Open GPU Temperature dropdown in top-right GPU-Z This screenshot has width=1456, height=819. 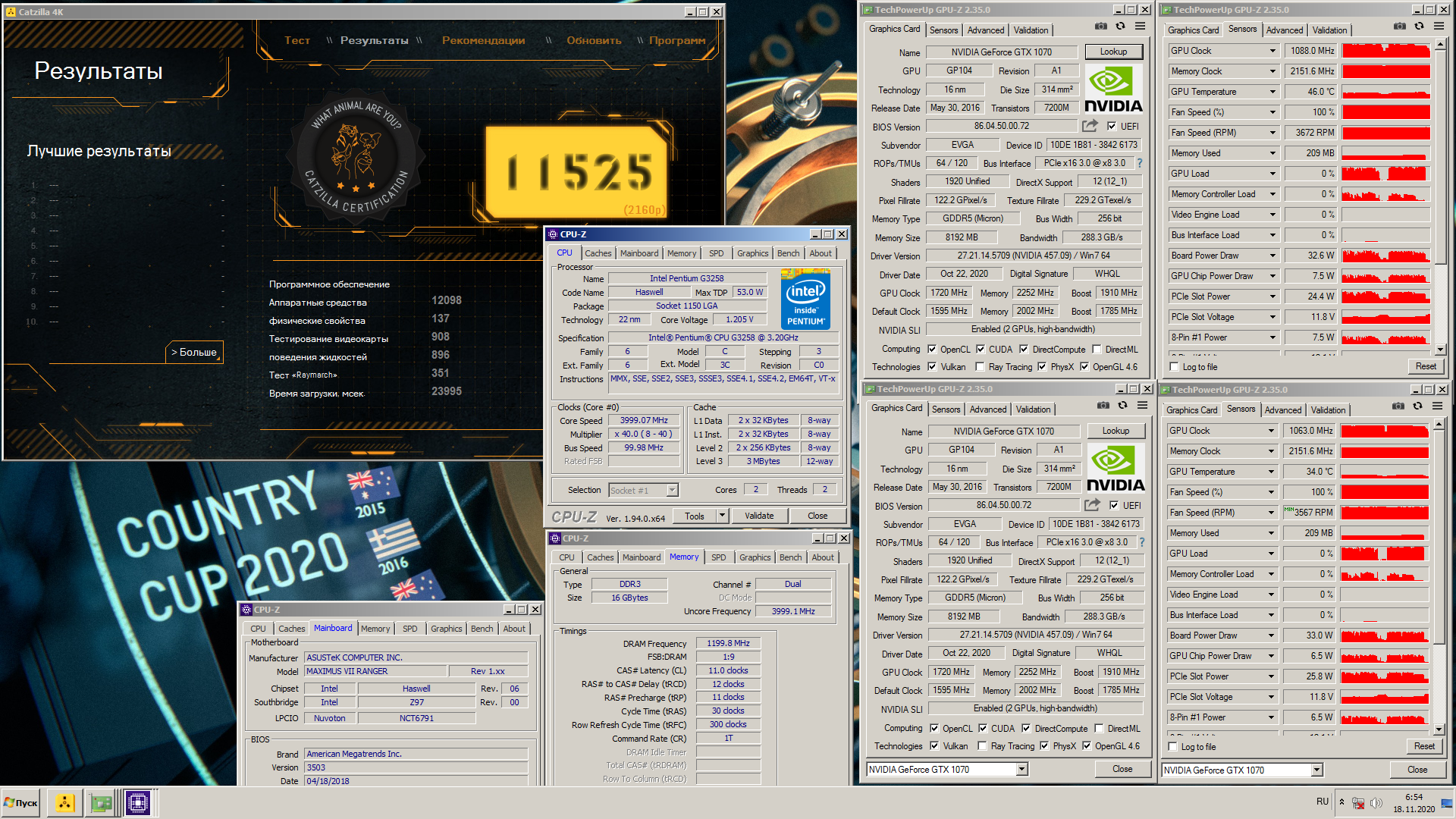[x=1272, y=92]
